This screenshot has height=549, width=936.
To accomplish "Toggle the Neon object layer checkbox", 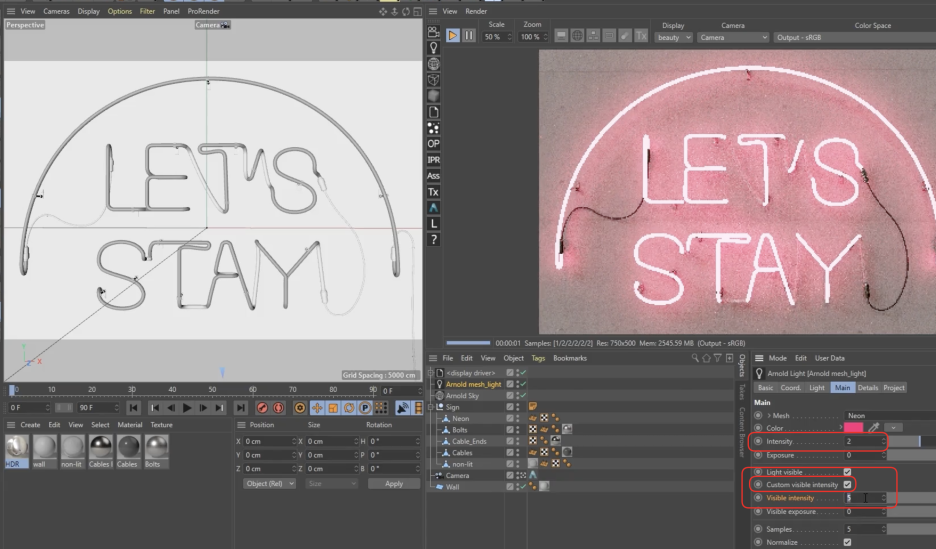I will (x=510, y=418).
